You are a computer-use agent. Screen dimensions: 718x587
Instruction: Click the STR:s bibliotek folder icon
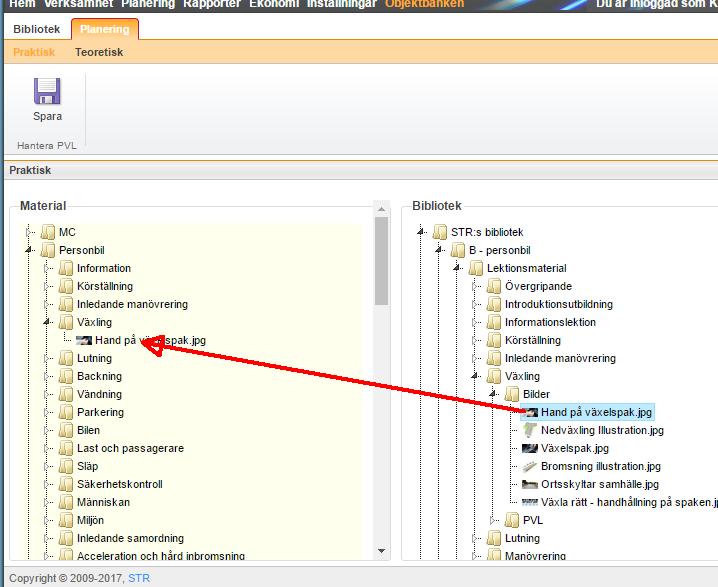[x=440, y=232]
